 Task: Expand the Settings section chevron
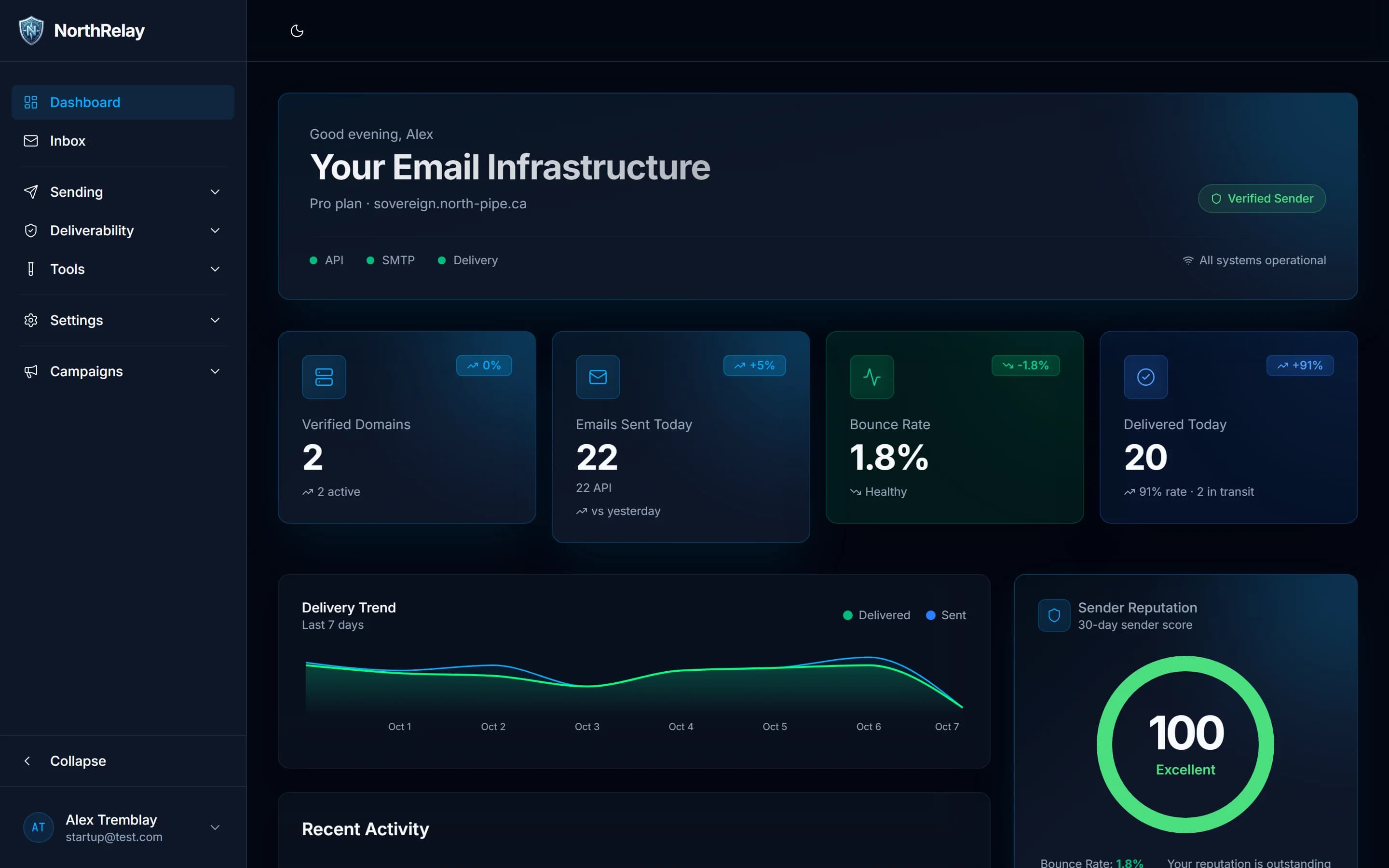[x=215, y=320]
